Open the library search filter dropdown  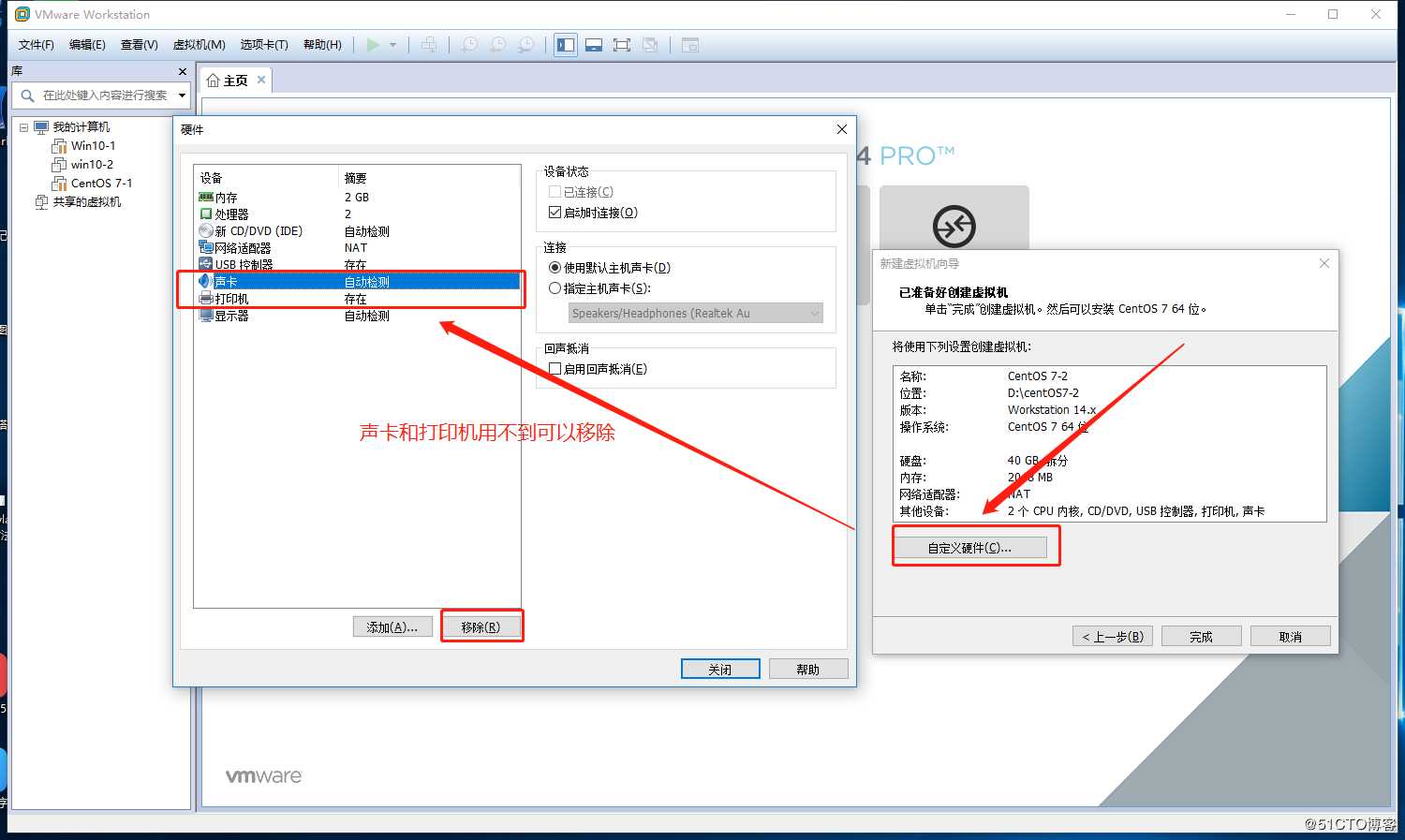pos(182,96)
